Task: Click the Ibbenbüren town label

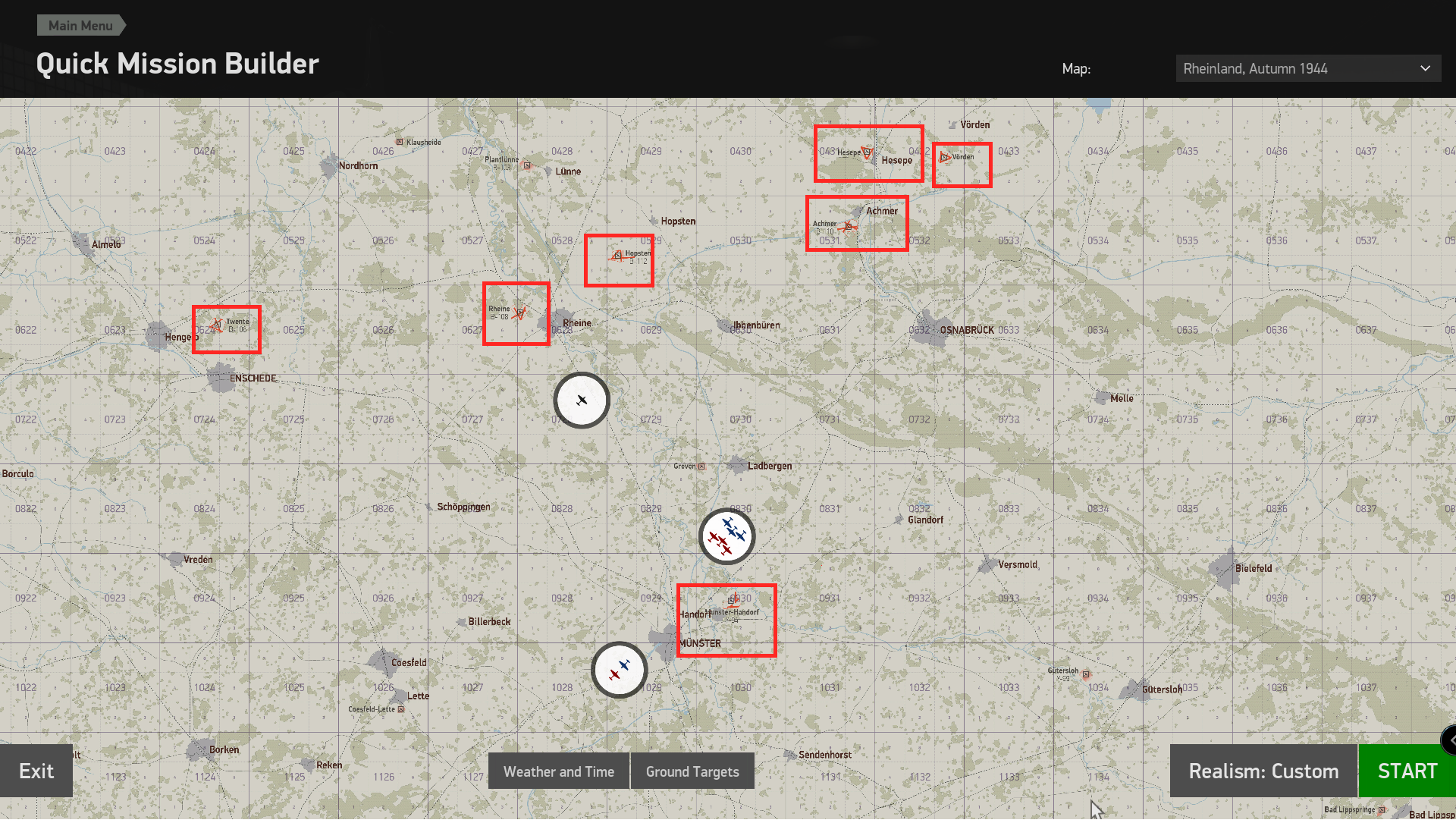Action: coord(756,325)
